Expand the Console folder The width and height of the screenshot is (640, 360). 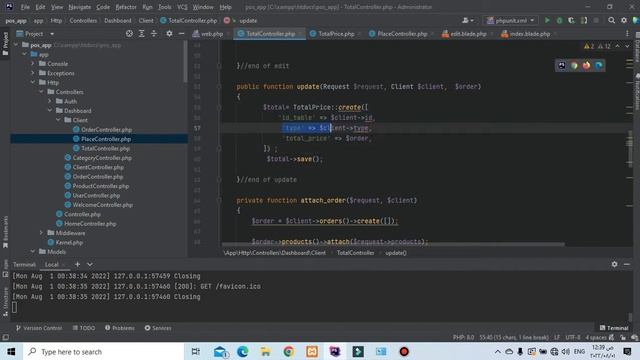click(x=33, y=64)
